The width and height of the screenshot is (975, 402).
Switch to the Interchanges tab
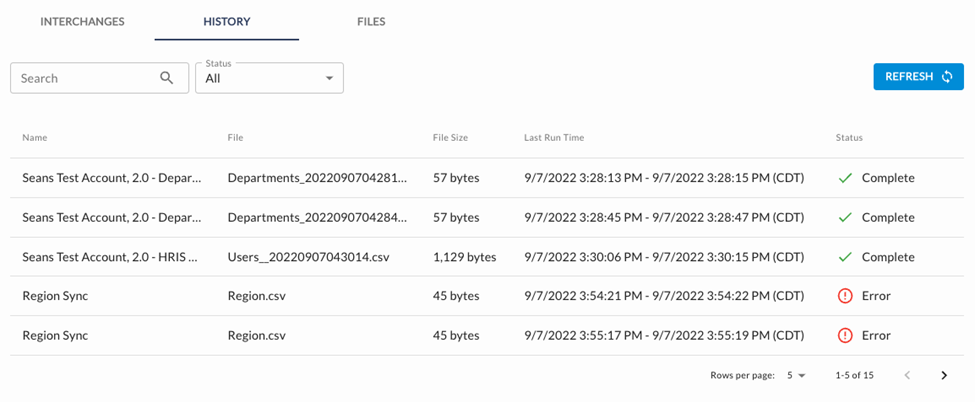(82, 21)
